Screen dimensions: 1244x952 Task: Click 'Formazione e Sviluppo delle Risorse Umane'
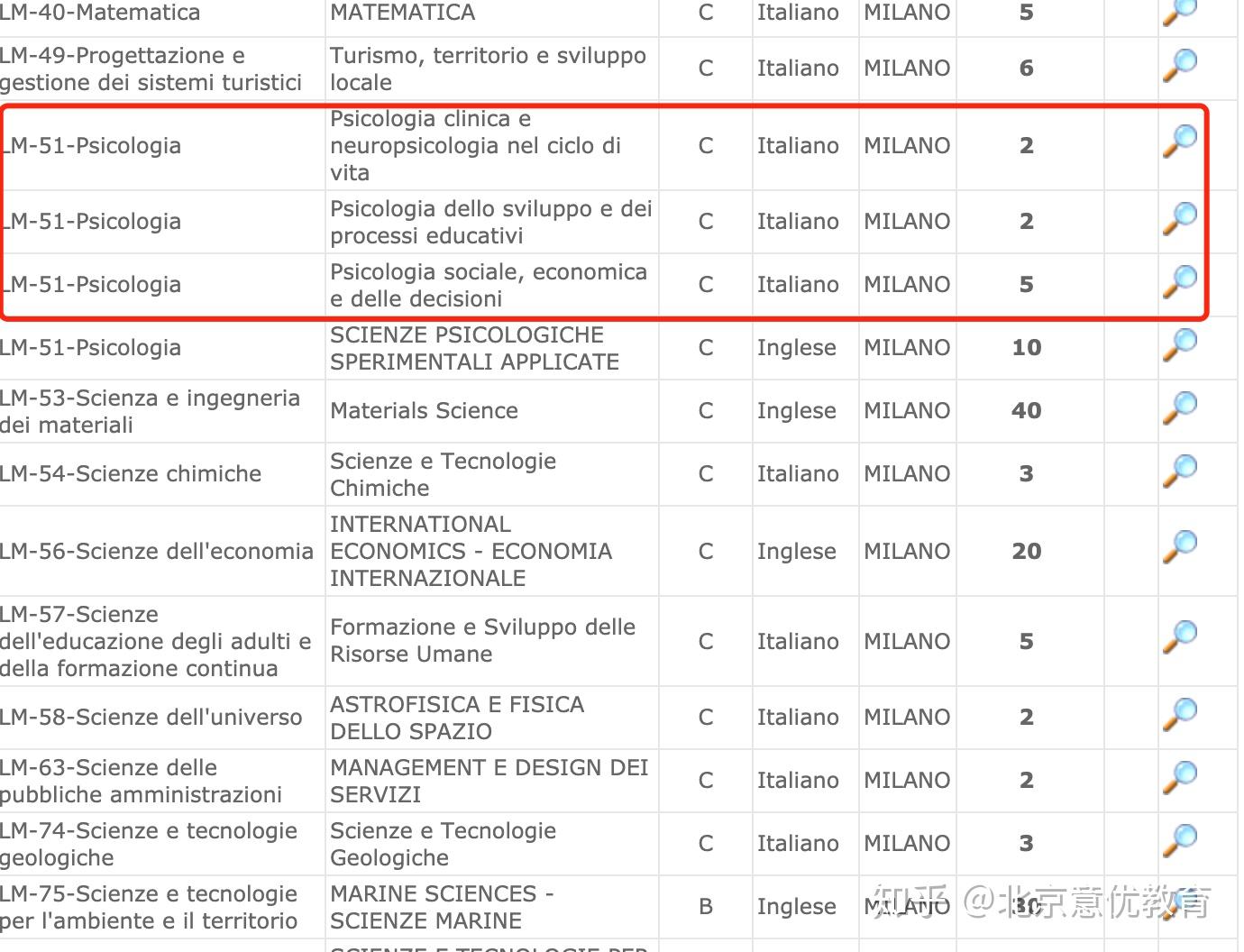(x=482, y=641)
